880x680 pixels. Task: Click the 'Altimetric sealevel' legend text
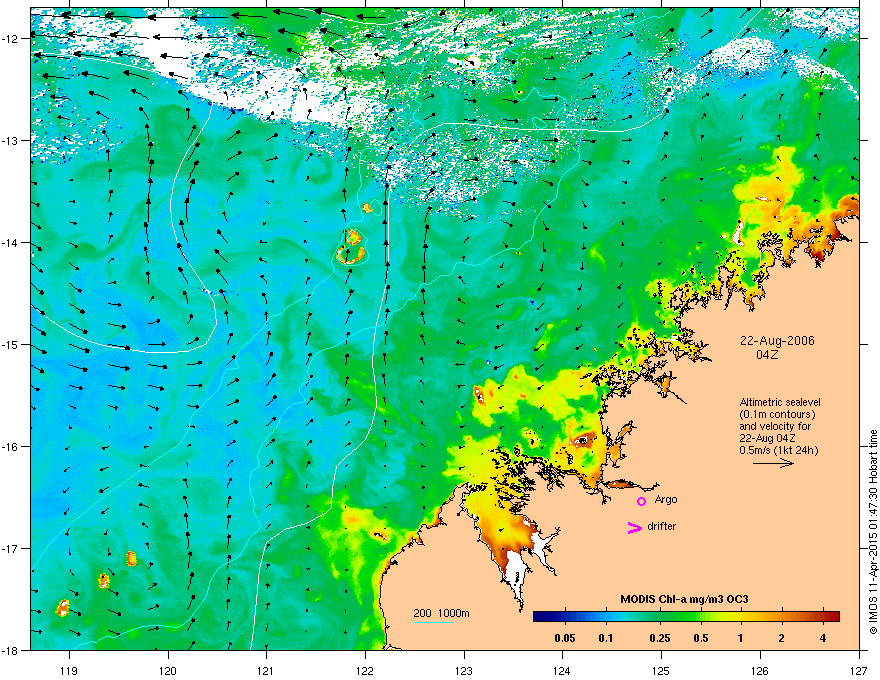coord(780,402)
